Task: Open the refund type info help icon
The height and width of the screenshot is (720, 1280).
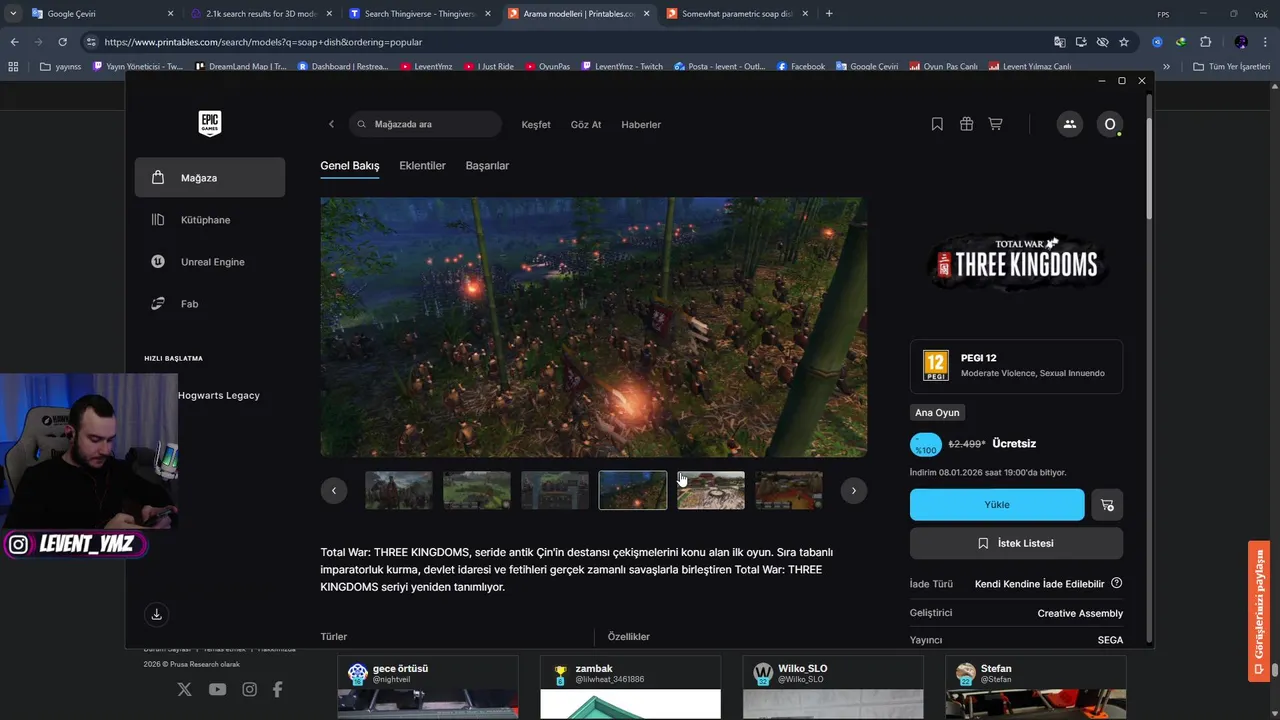Action: (1117, 583)
